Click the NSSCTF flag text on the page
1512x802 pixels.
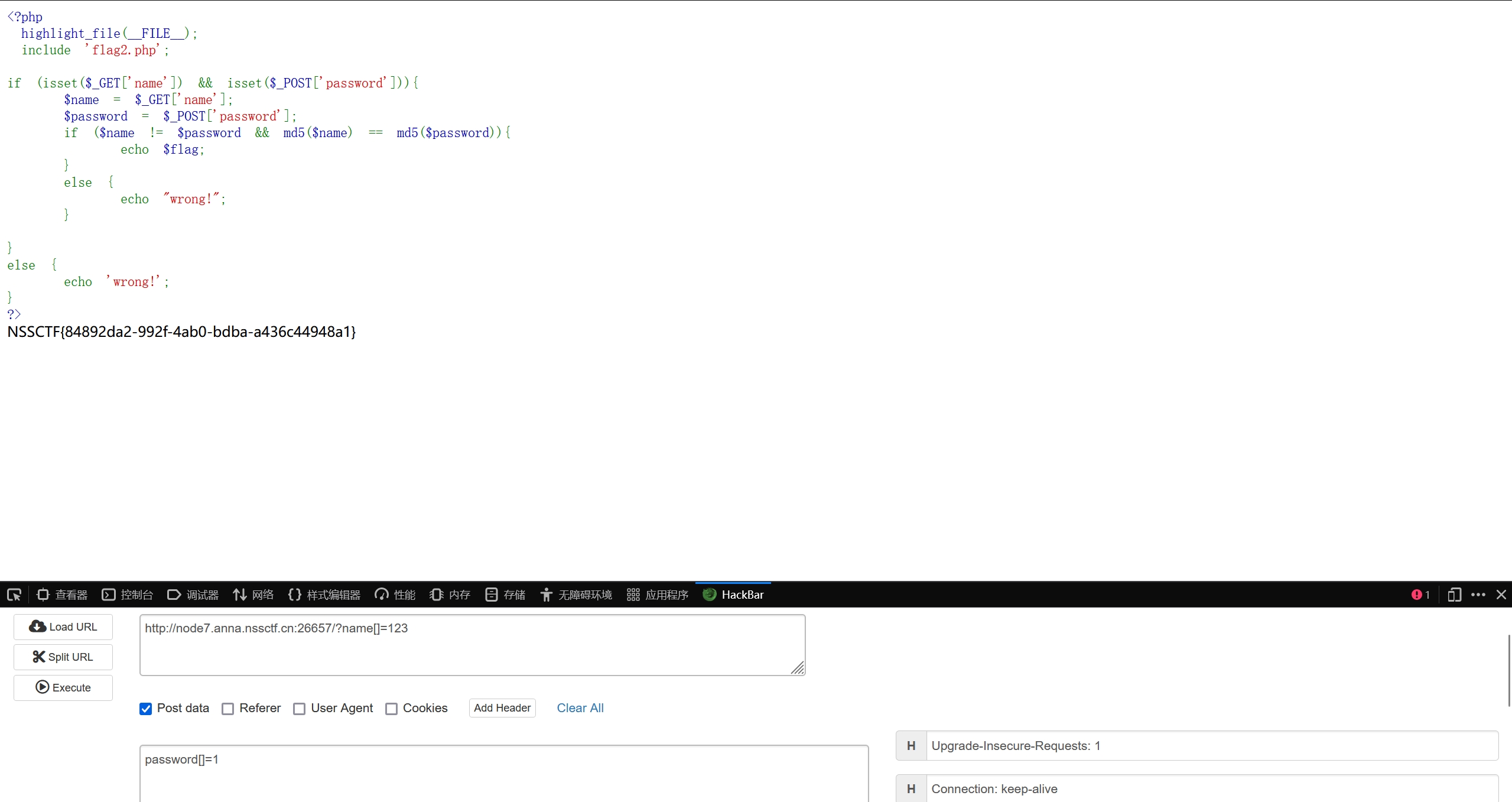click(181, 332)
